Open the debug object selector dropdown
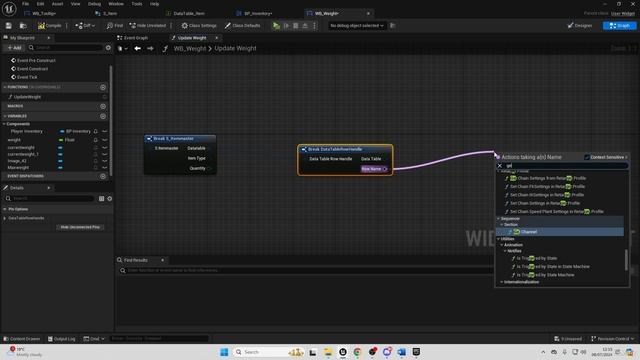Screen dimensions: 640x360 357,26
